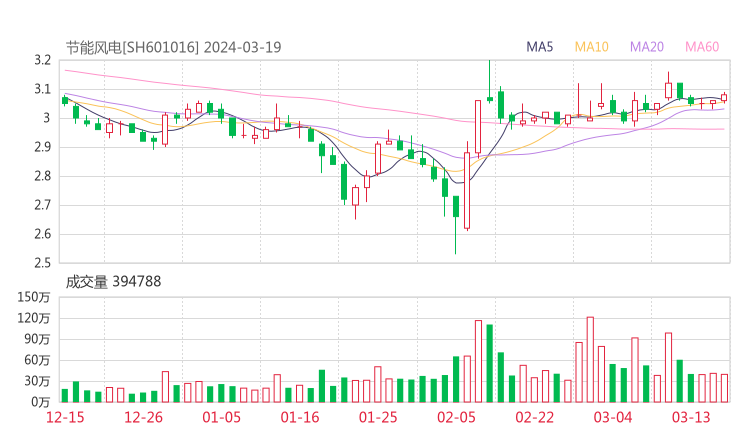Select the last candlestick on the chart
The image size is (740, 440).
coord(724,97)
